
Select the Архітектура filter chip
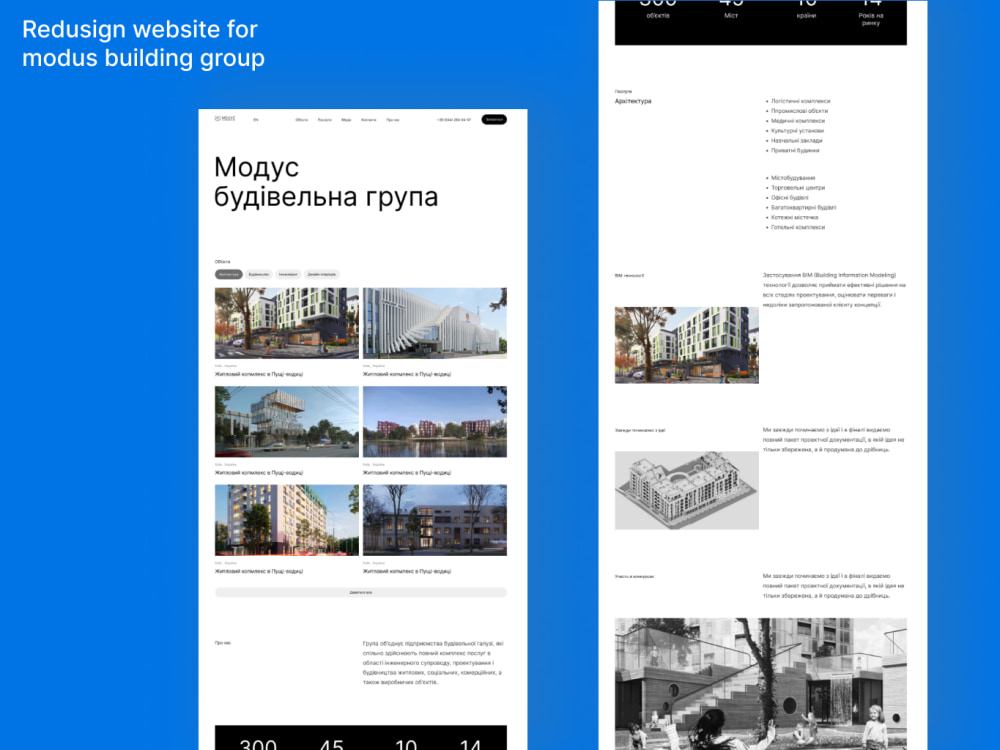click(x=228, y=274)
